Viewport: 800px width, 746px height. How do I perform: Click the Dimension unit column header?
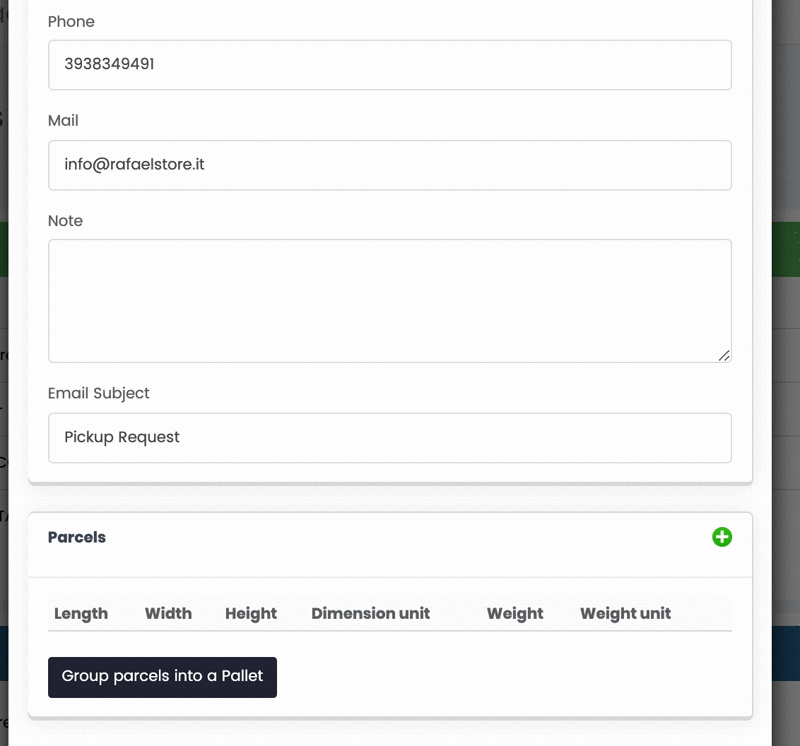pyautogui.click(x=371, y=613)
